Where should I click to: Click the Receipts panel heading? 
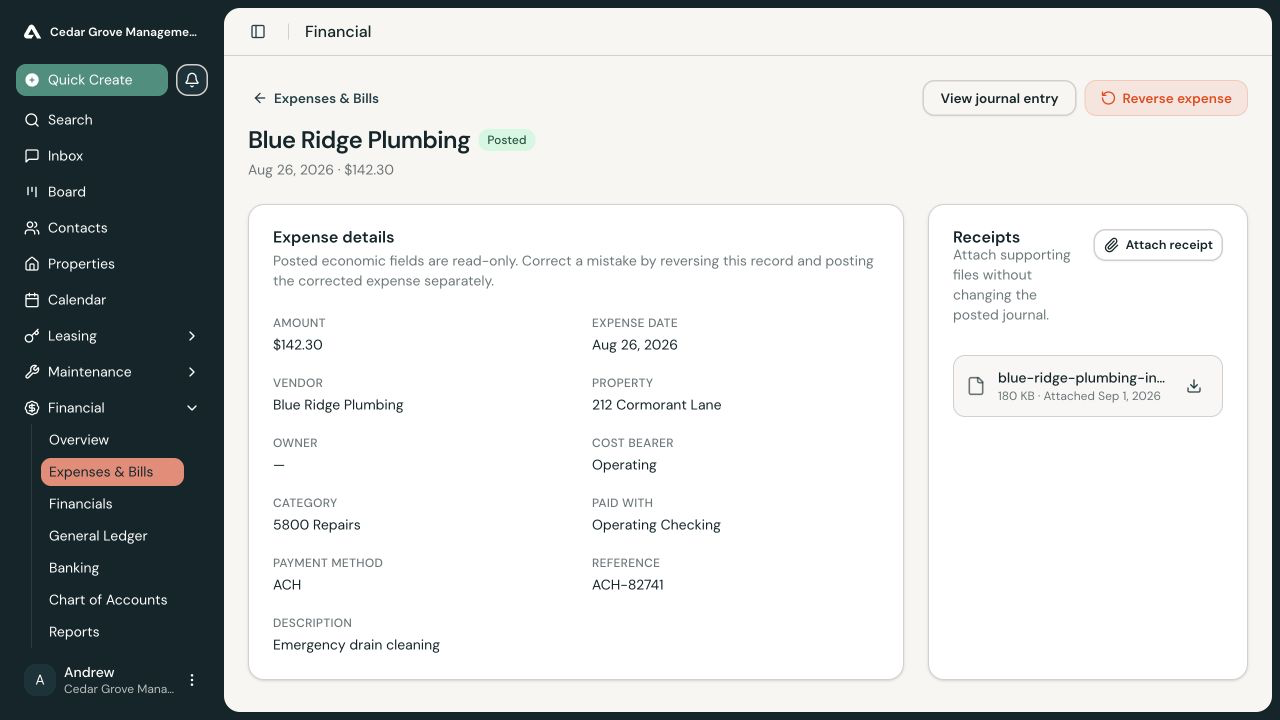coord(986,237)
